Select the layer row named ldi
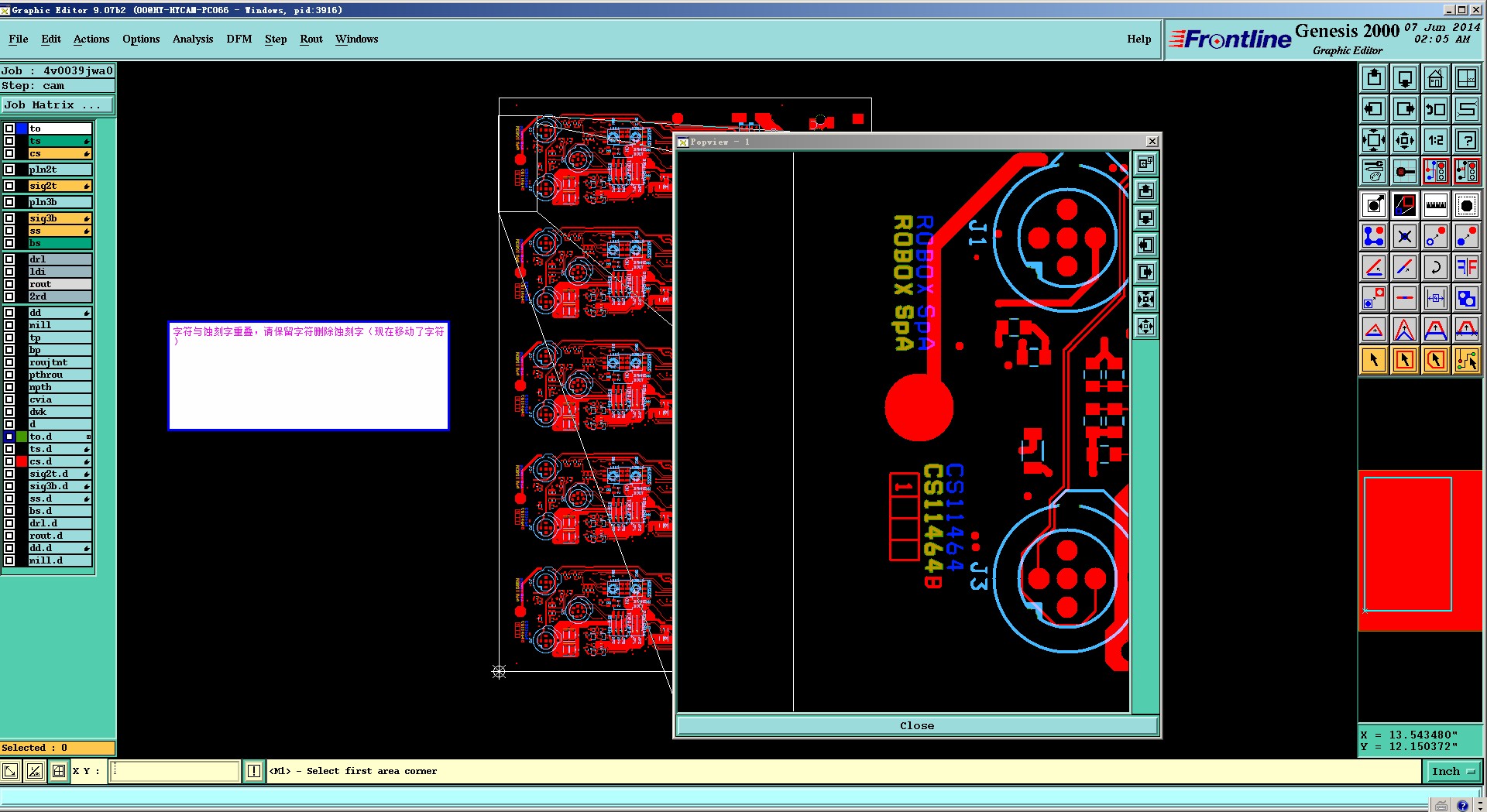The image size is (1487, 812). (x=60, y=272)
